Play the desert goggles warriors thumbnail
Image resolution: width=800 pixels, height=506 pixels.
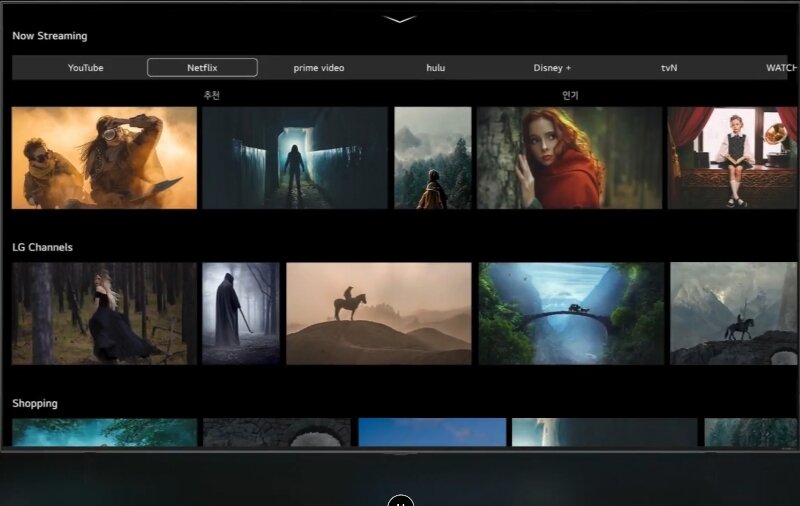pyautogui.click(x=104, y=158)
